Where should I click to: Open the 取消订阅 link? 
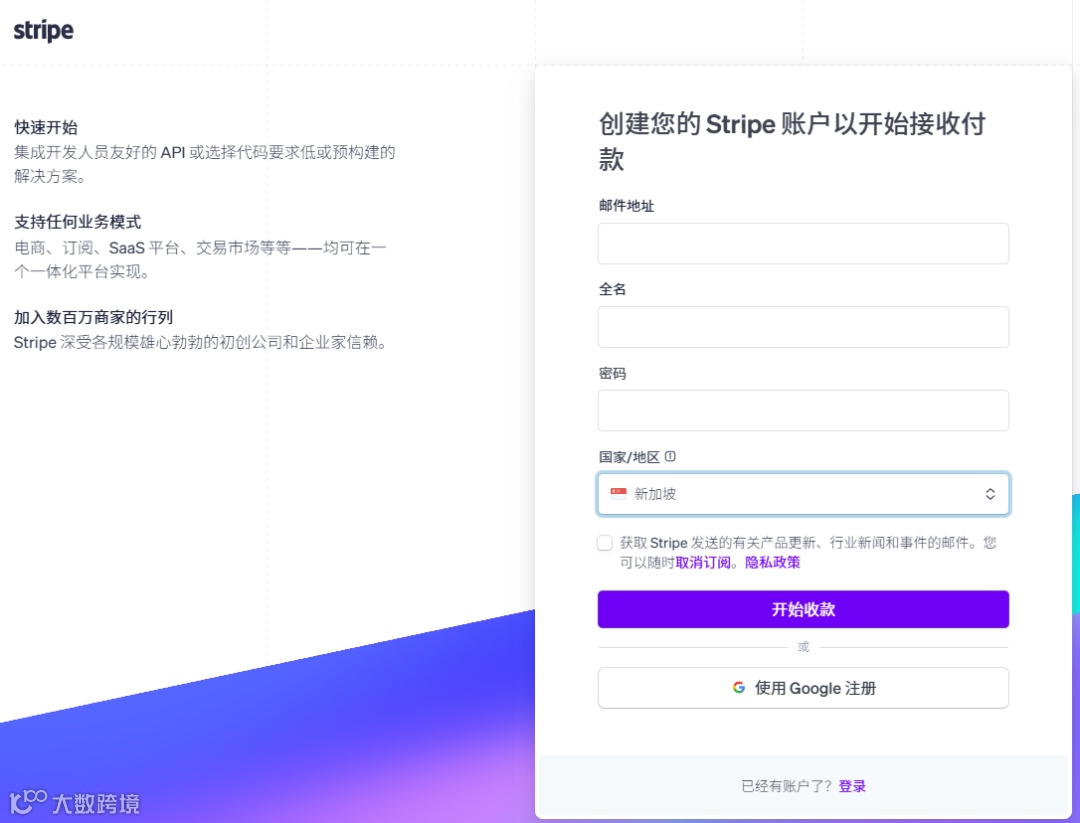703,563
